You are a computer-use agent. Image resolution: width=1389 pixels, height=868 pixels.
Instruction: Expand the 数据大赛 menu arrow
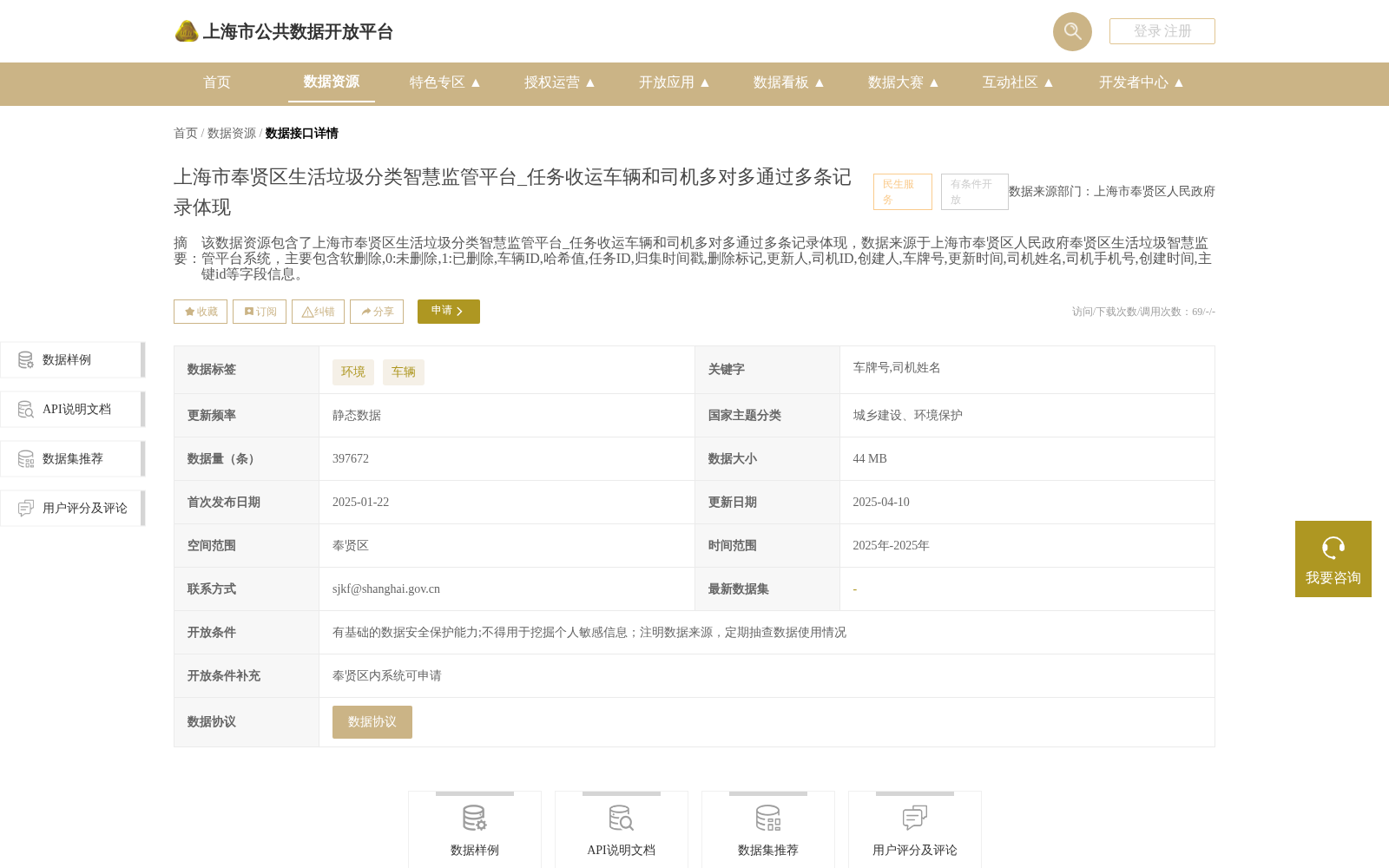[x=934, y=82]
